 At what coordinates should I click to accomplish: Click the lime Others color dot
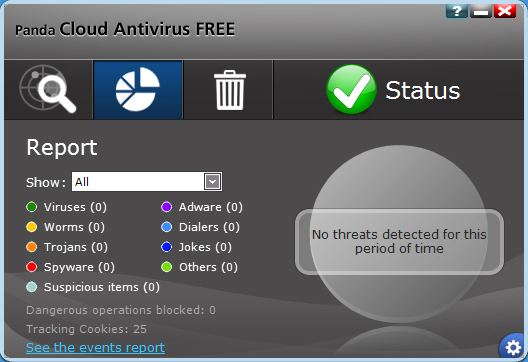coord(167,267)
